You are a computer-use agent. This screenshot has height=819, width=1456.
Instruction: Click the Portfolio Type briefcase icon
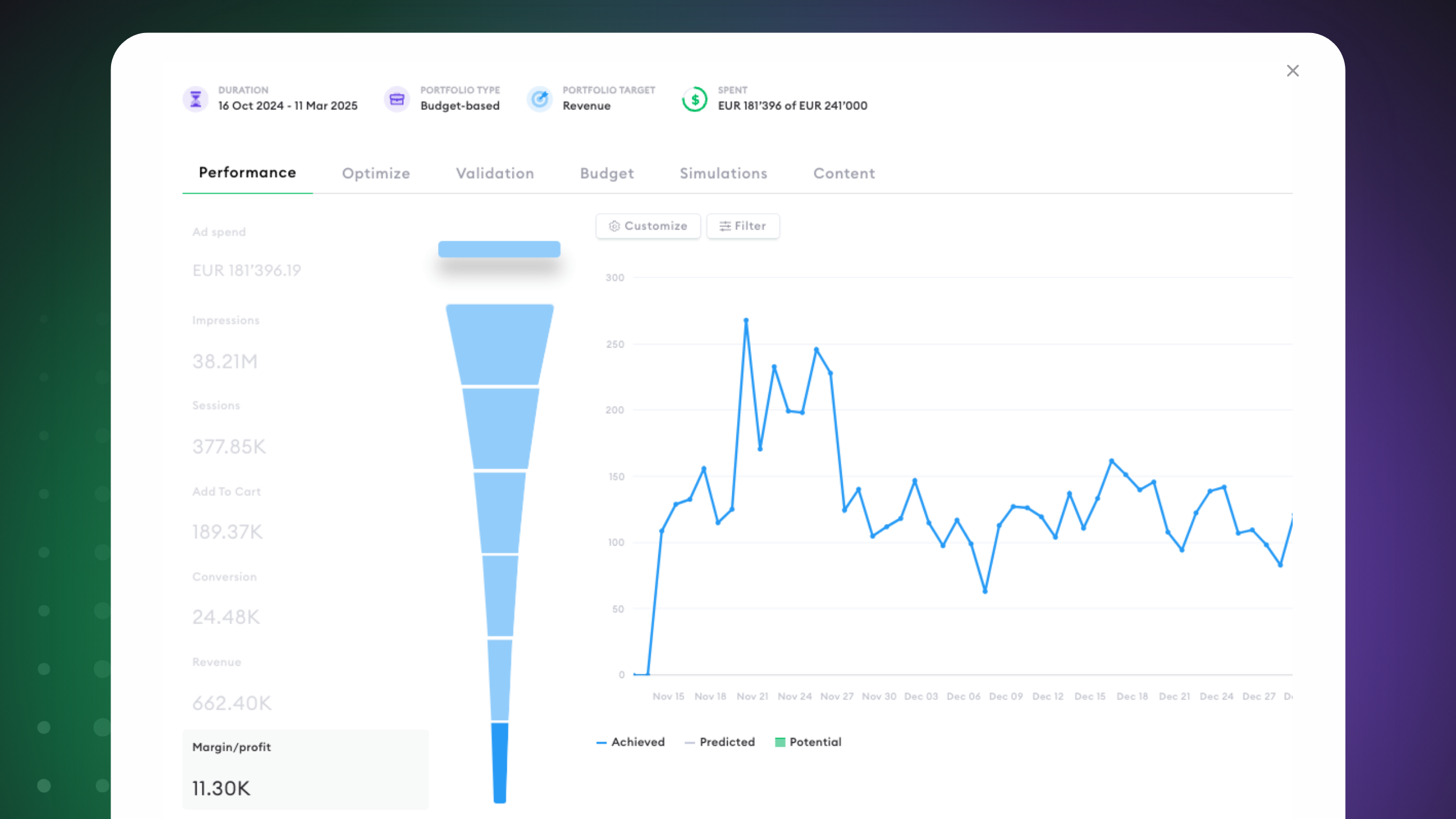pyautogui.click(x=397, y=99)
